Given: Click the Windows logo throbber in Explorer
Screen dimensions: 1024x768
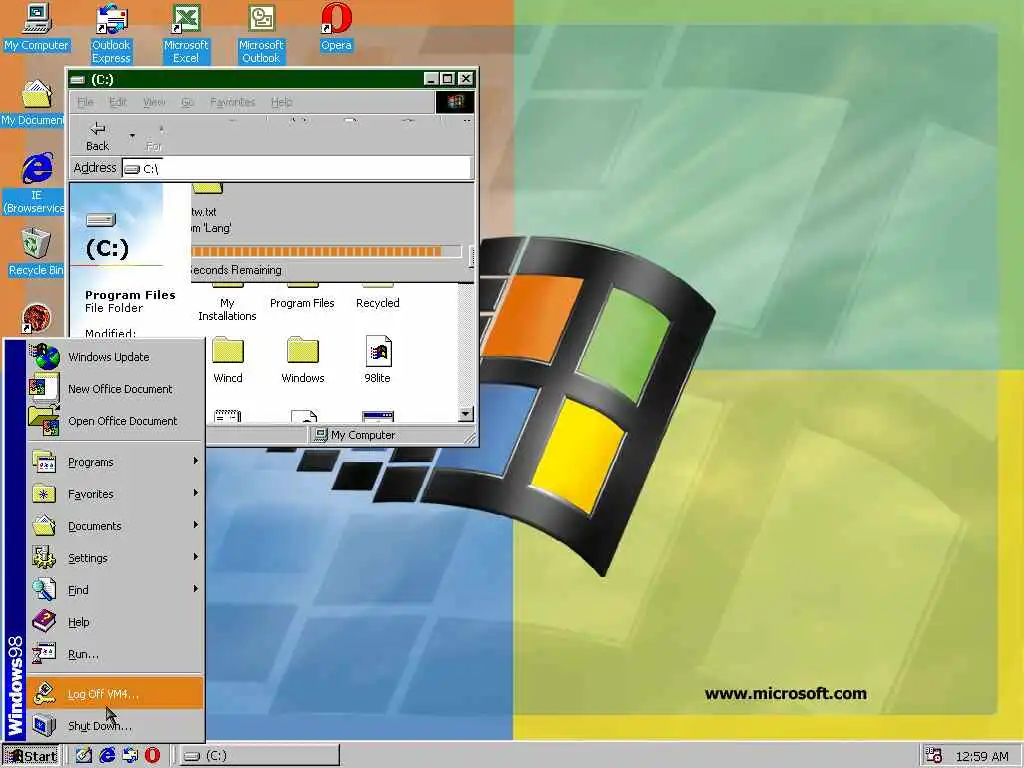Looking at the screenshot, I should (x=455, y=102).
